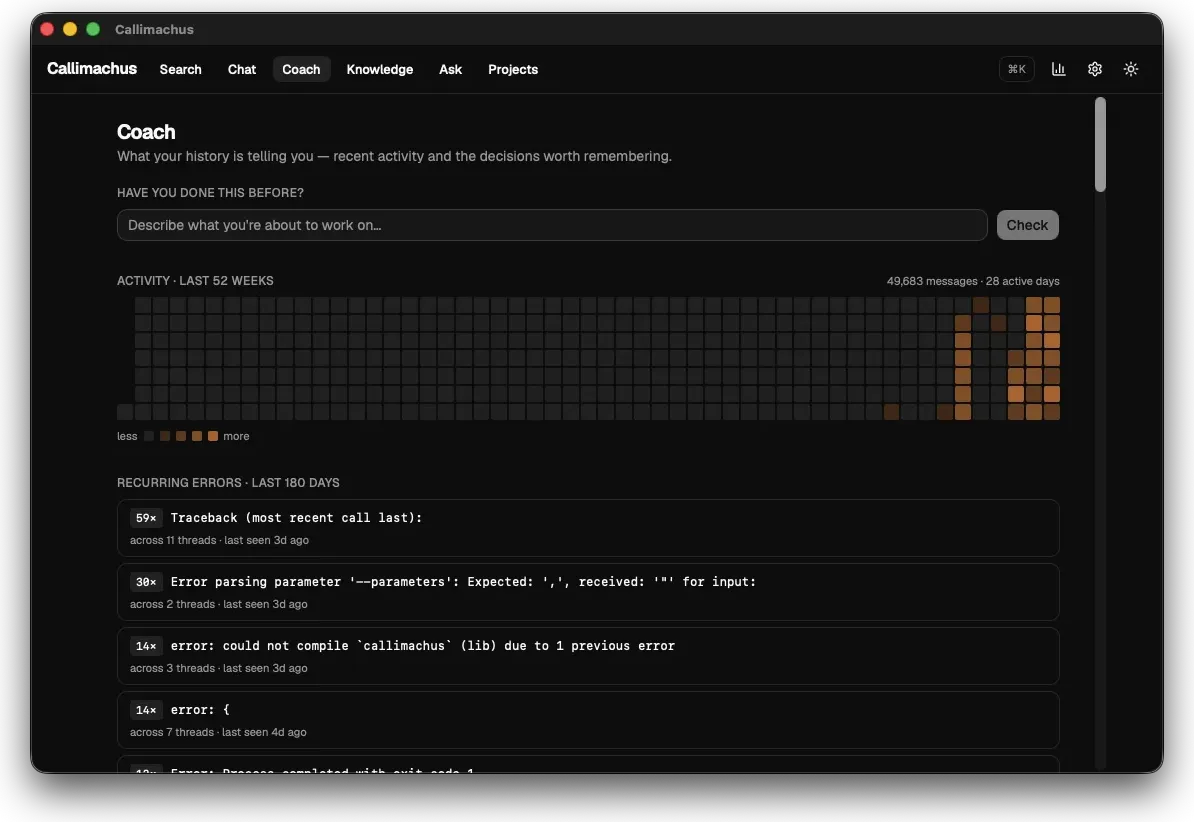Select the Coach tab

tap(302, 69)
